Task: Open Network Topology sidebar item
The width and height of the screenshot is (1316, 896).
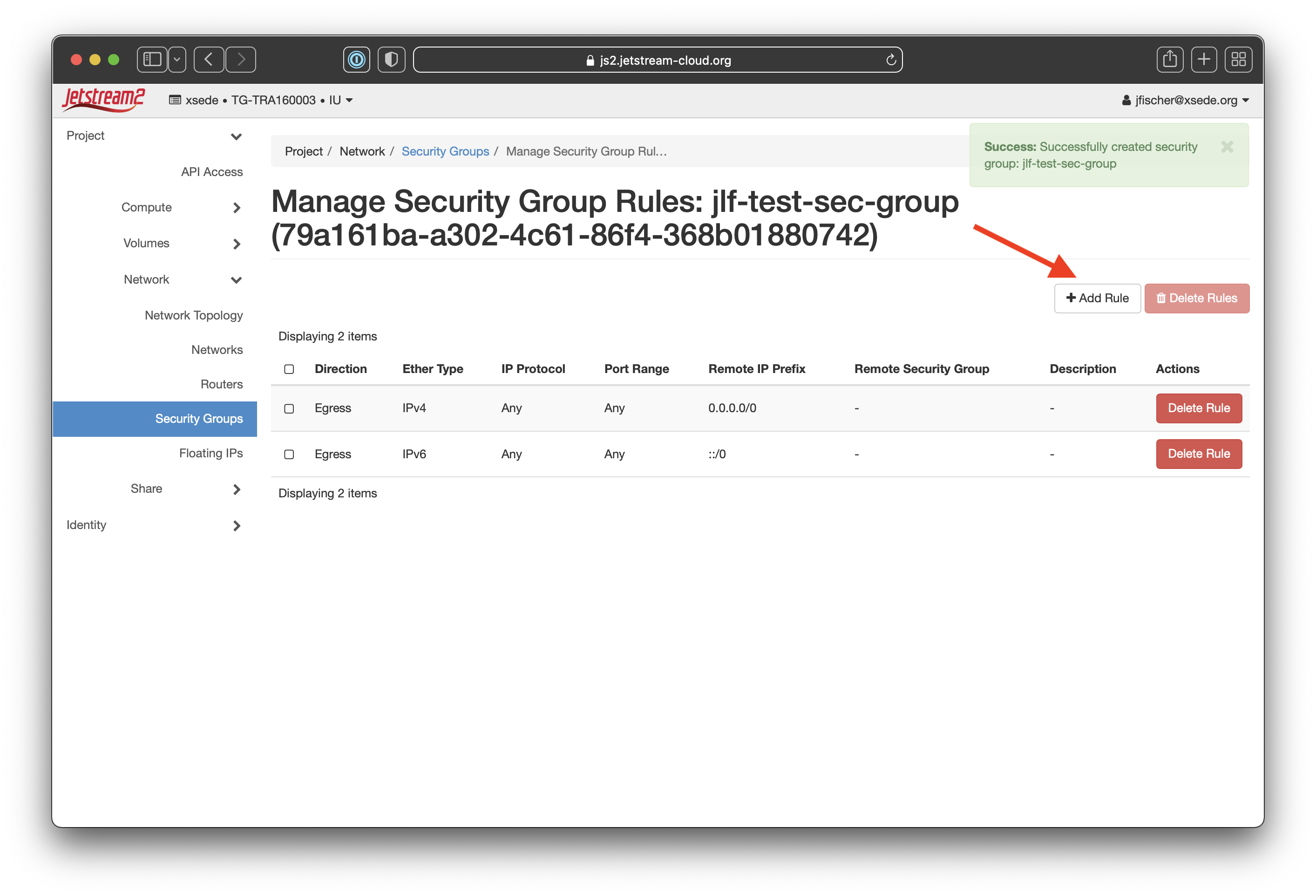Action: [194, 315]
